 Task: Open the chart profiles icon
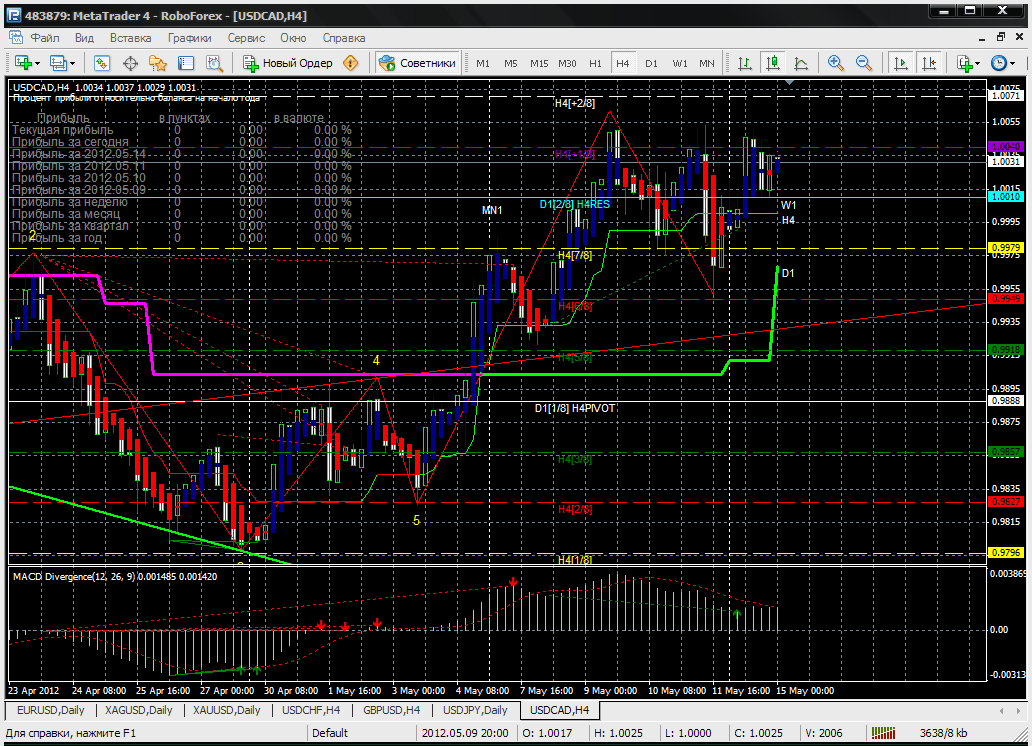[x=58, y=63]
